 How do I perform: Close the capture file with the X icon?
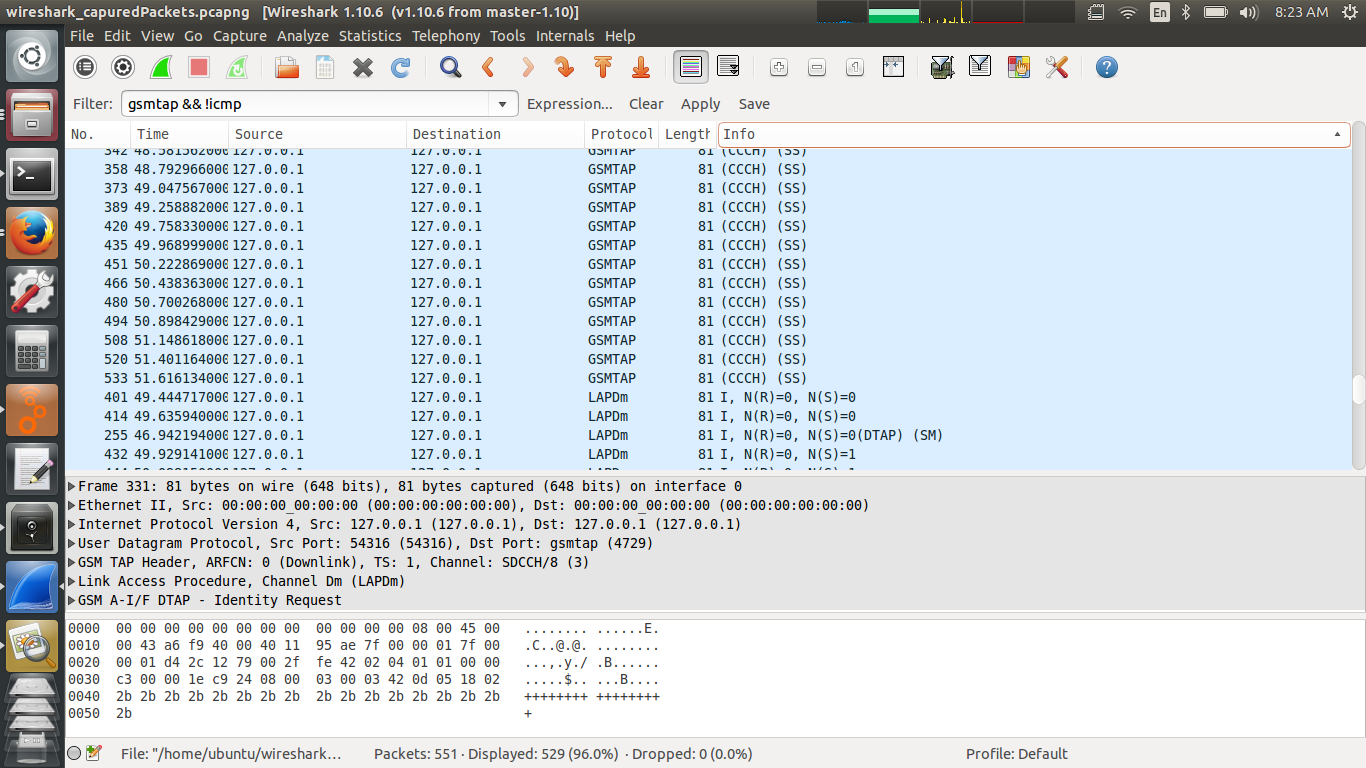point(363,67)
